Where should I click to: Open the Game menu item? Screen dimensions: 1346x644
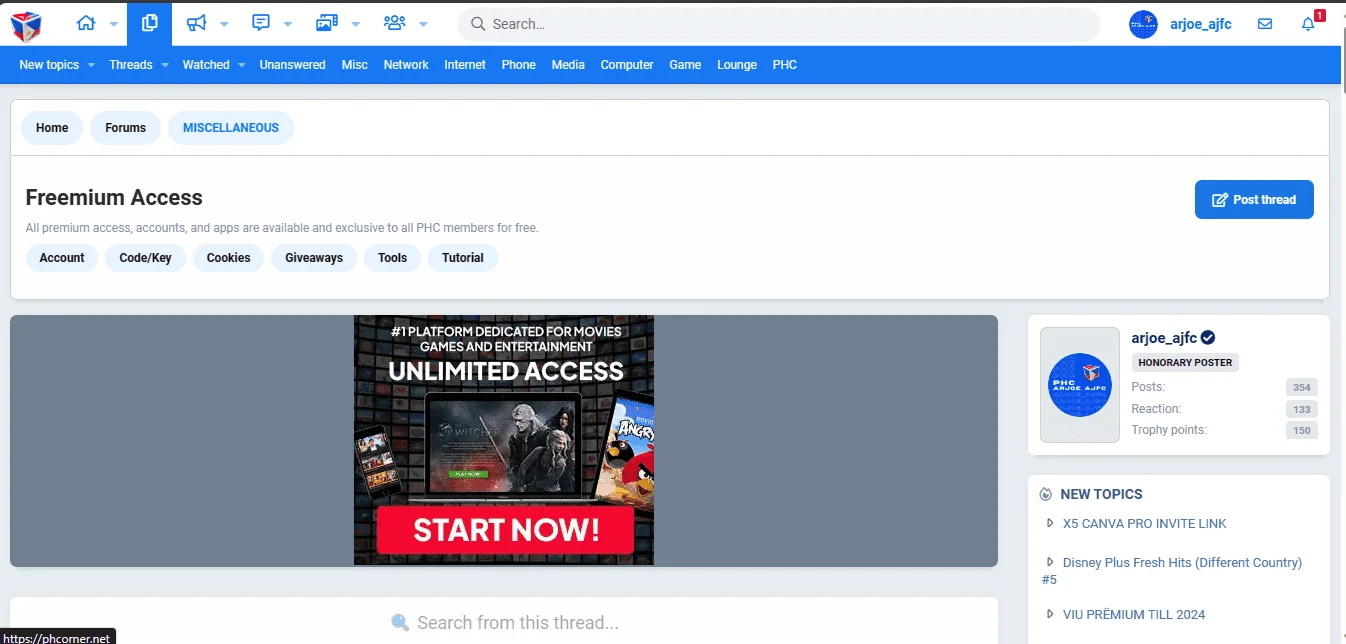coord(685,65)
